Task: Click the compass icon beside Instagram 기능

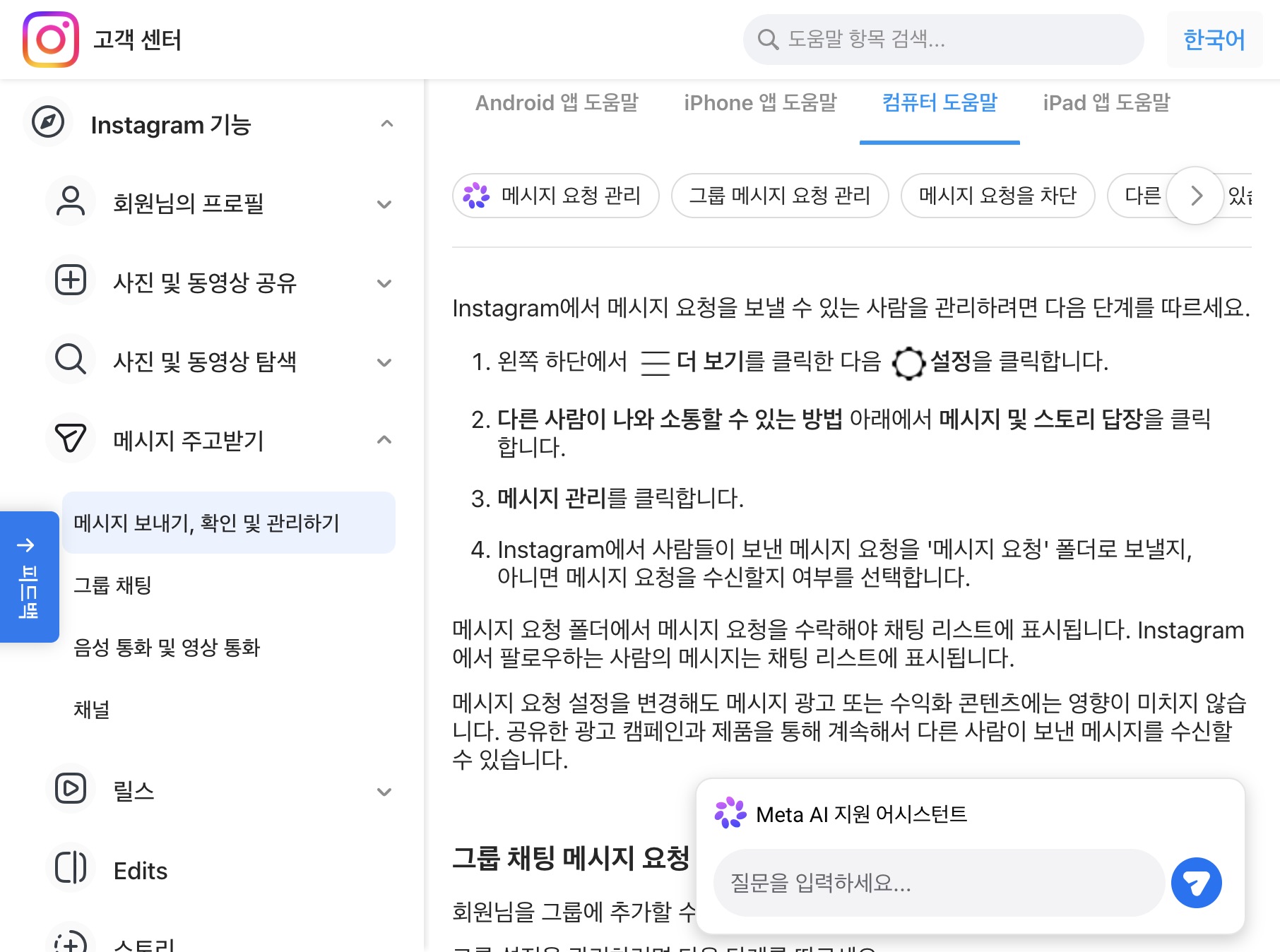Action: coord(48,122)
